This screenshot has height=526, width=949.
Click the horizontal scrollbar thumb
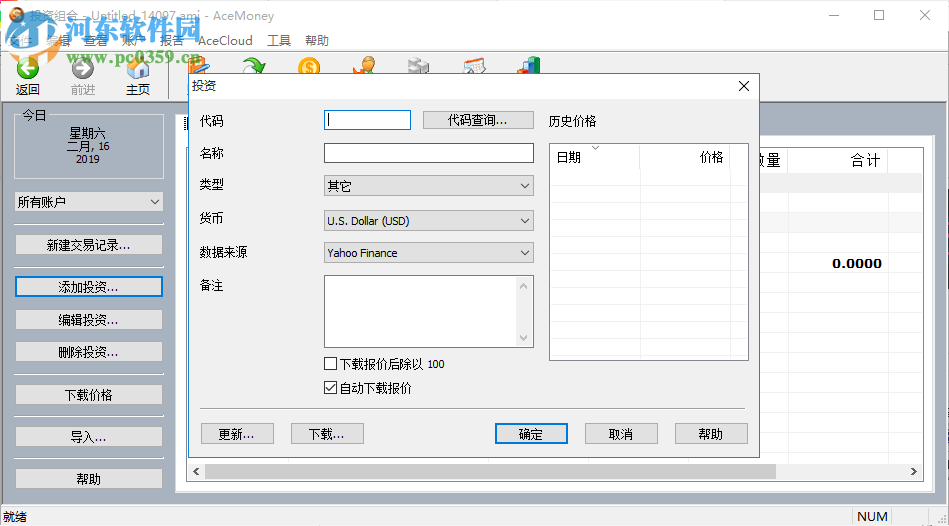tap(490, 472)
